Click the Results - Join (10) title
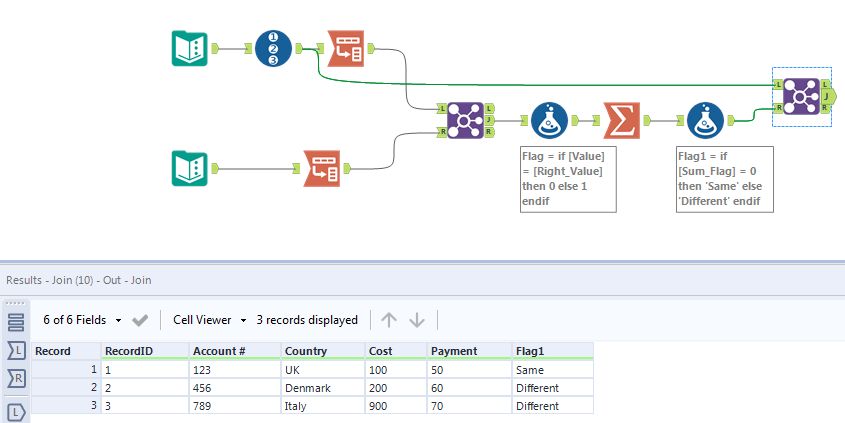The image size is (845, 423). tap(79, 280)
